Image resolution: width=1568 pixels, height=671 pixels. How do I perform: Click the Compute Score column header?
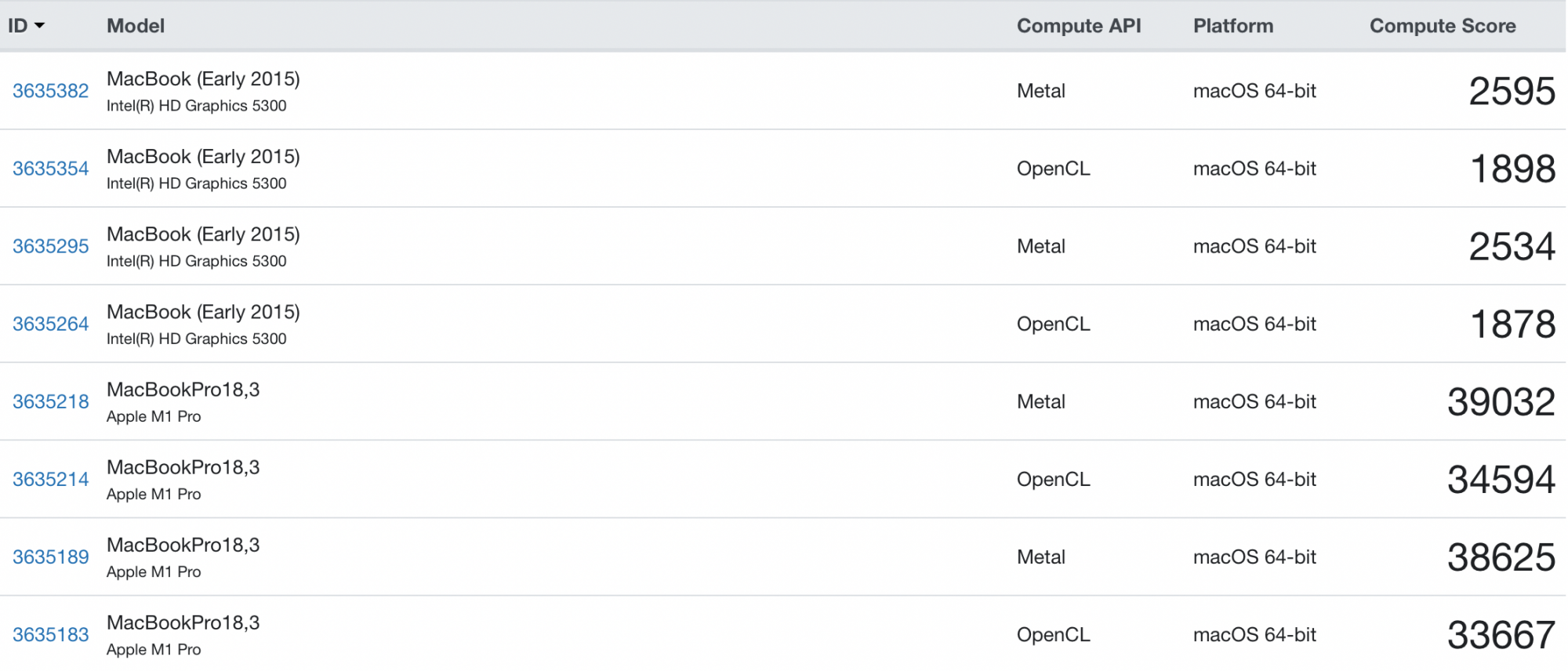[1443, 26]
